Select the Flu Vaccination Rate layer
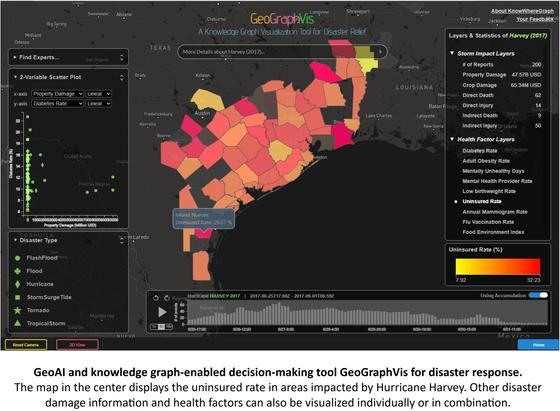 488,222
